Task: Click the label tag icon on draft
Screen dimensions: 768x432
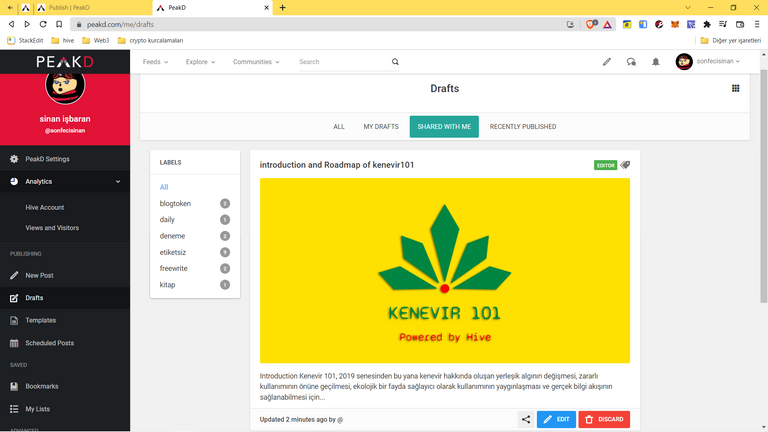Action: [625, 165]
